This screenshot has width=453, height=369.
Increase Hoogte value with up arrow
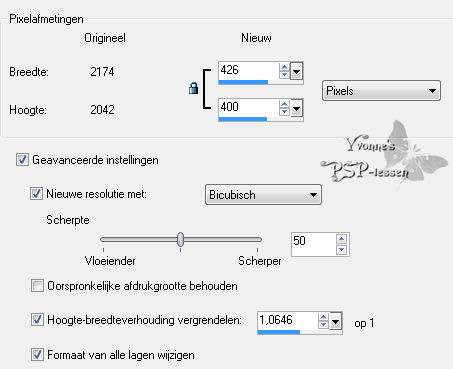coord(284,104)
